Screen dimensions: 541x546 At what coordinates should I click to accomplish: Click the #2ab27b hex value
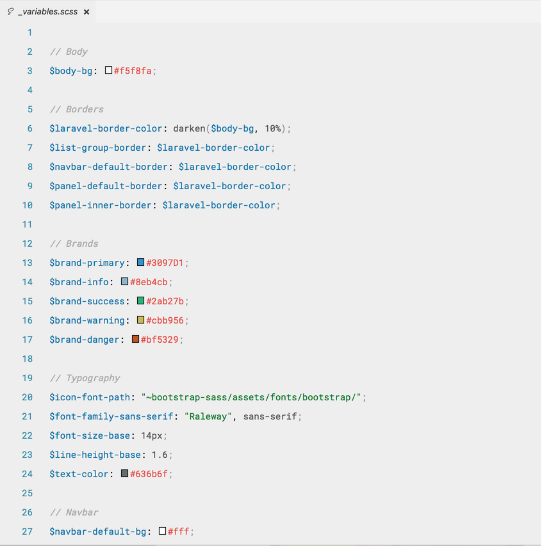pyautogui.click(x=165, y=301)
